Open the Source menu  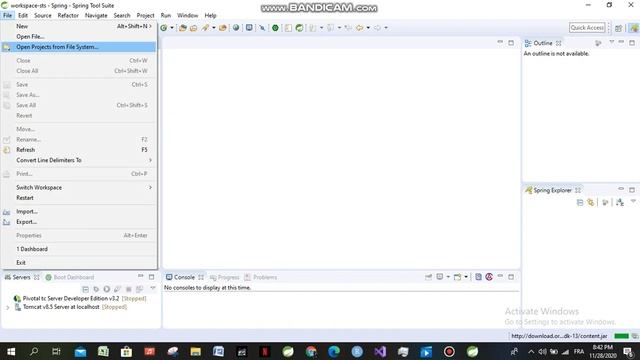point(43,16)
